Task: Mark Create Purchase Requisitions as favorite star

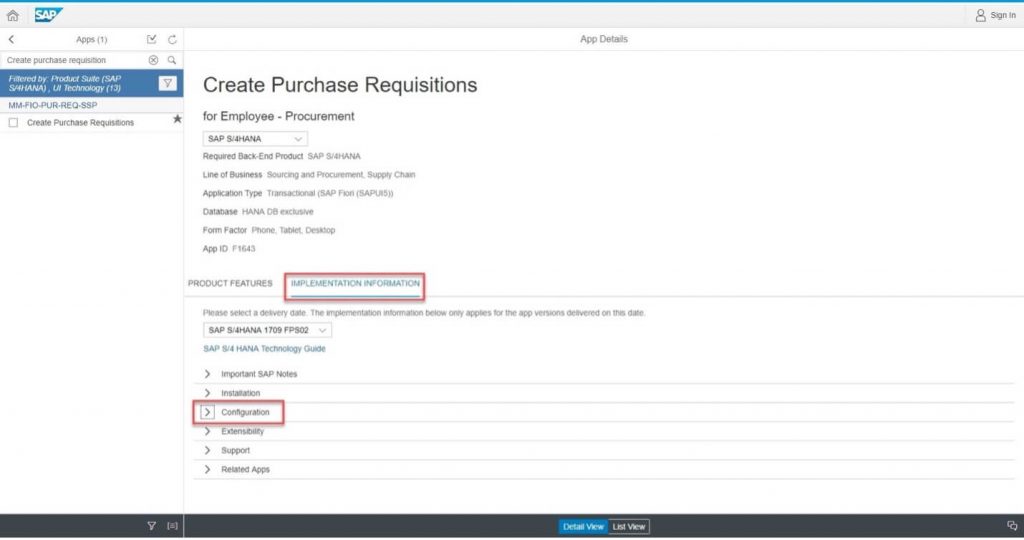Action: (x=177, y=119)
